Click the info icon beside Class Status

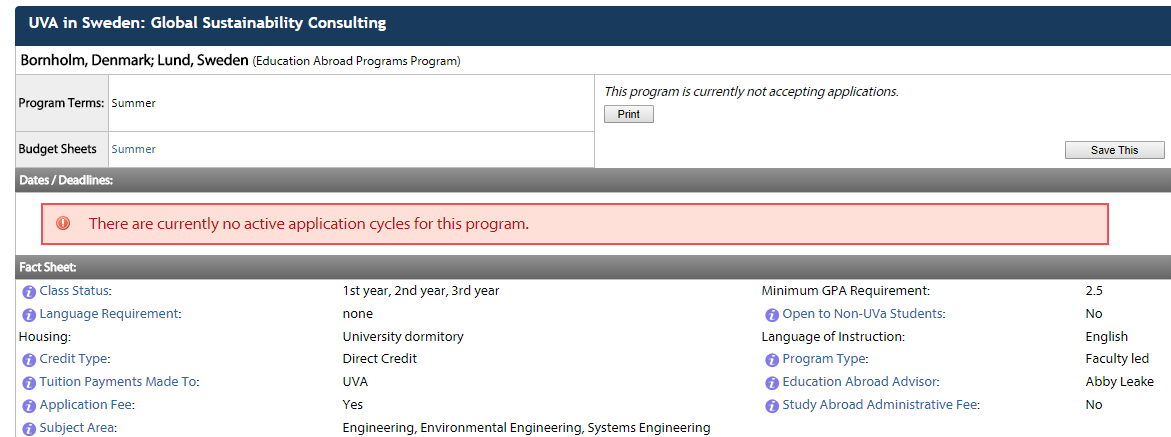click(29, 292)
